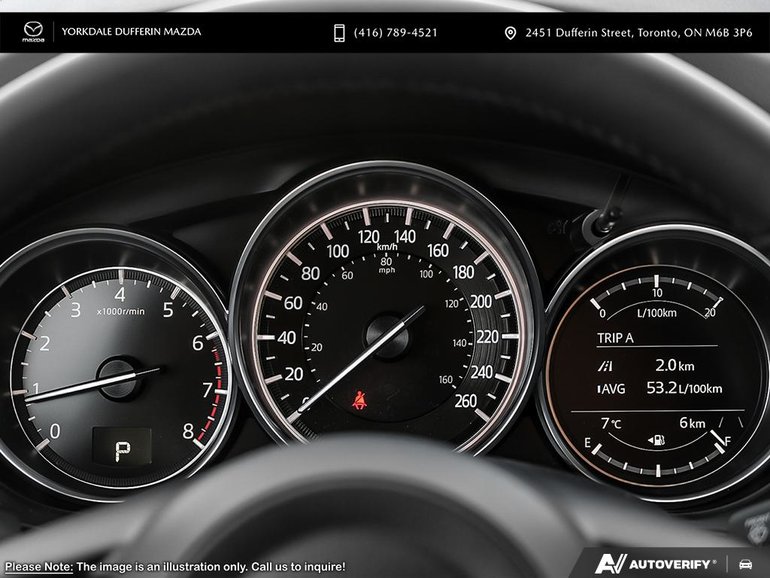Select the TRIP A label

click(x=616, y=338)
